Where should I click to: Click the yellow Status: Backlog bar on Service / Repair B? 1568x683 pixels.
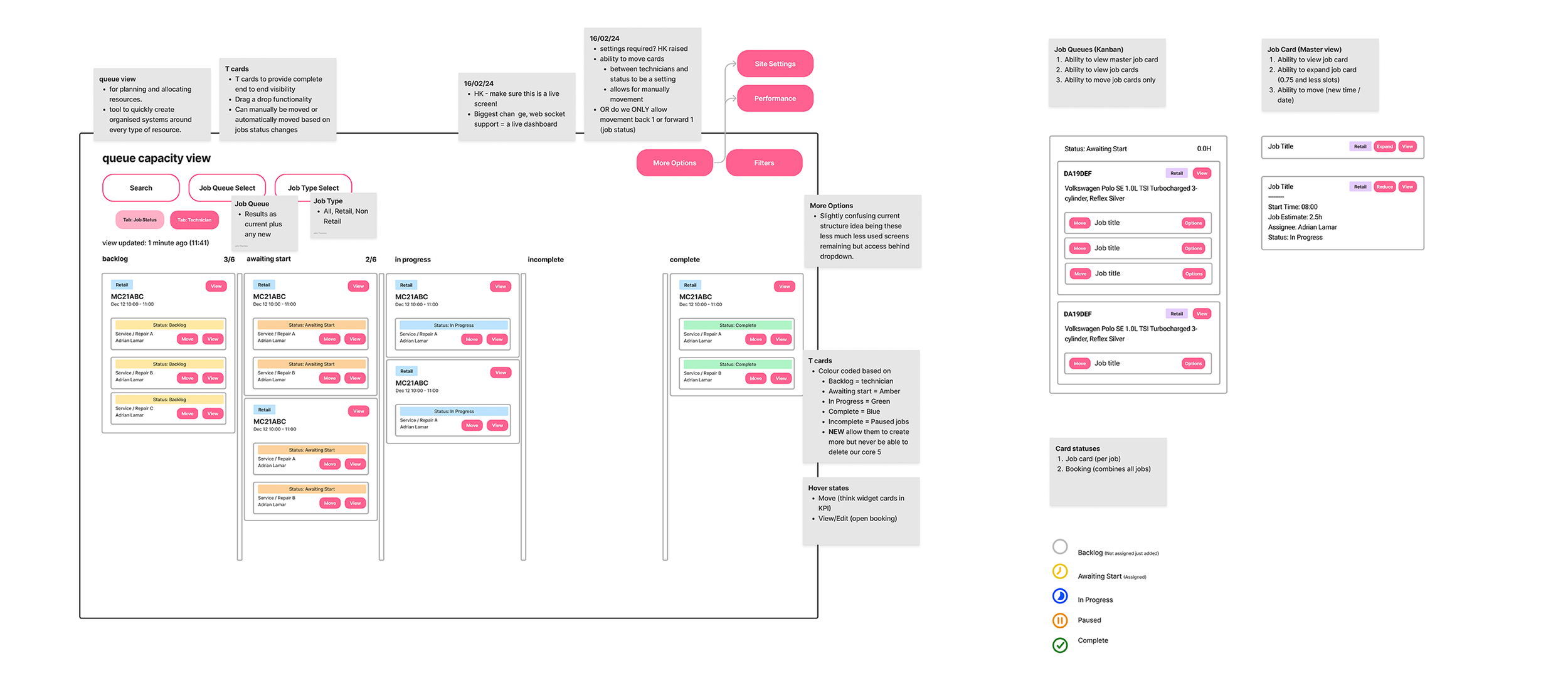tap(169, 364)
